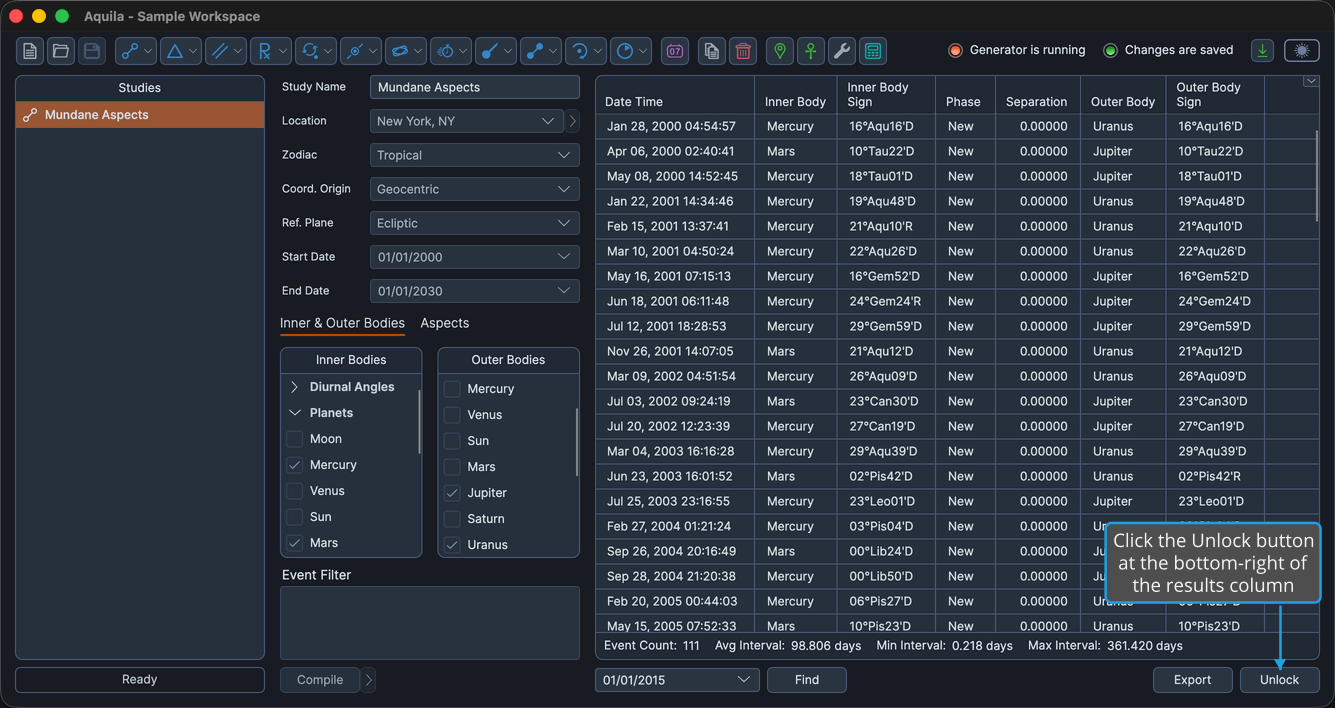This screenshot has height=708, width=1335.
Task: Uncheck Mercury in Inner Bodies
Action: point(295,465)
